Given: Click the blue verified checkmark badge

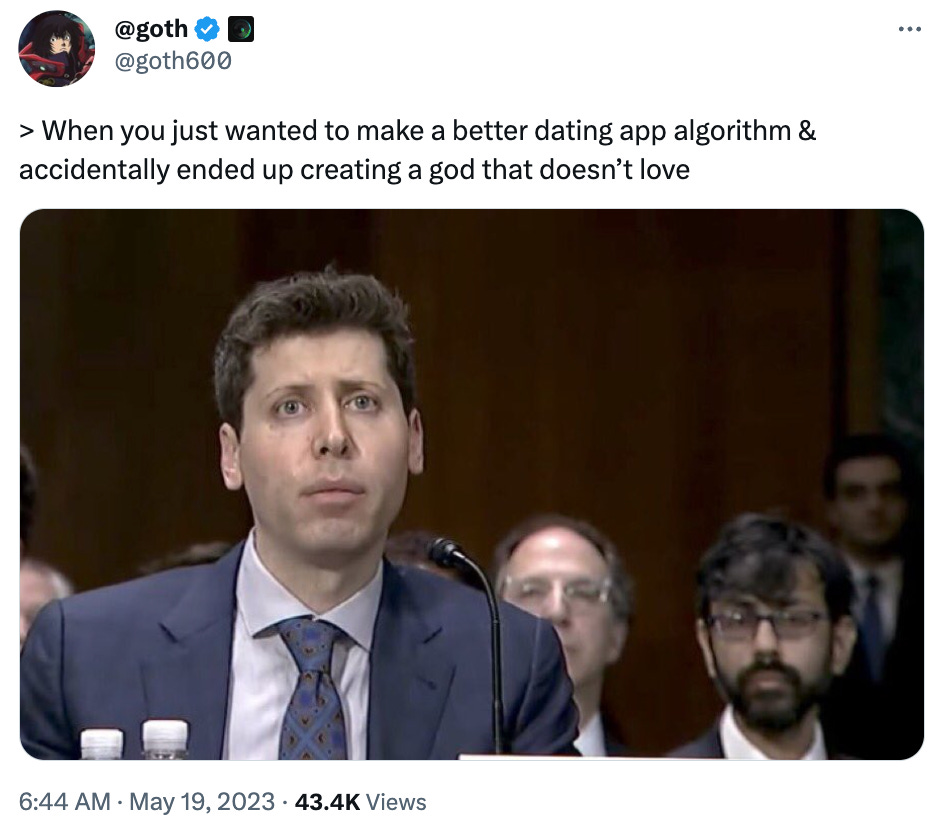Looking at the screenshot, I should pos(207,30).
